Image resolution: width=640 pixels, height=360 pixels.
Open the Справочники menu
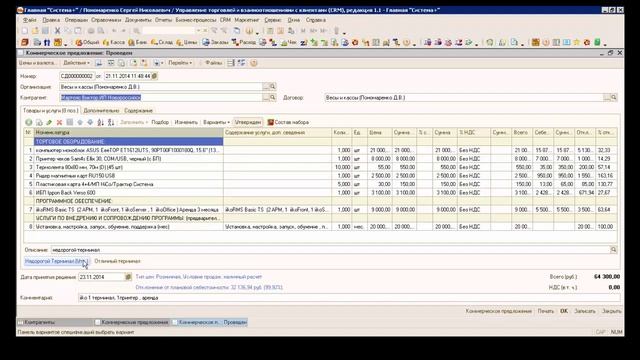106,20
